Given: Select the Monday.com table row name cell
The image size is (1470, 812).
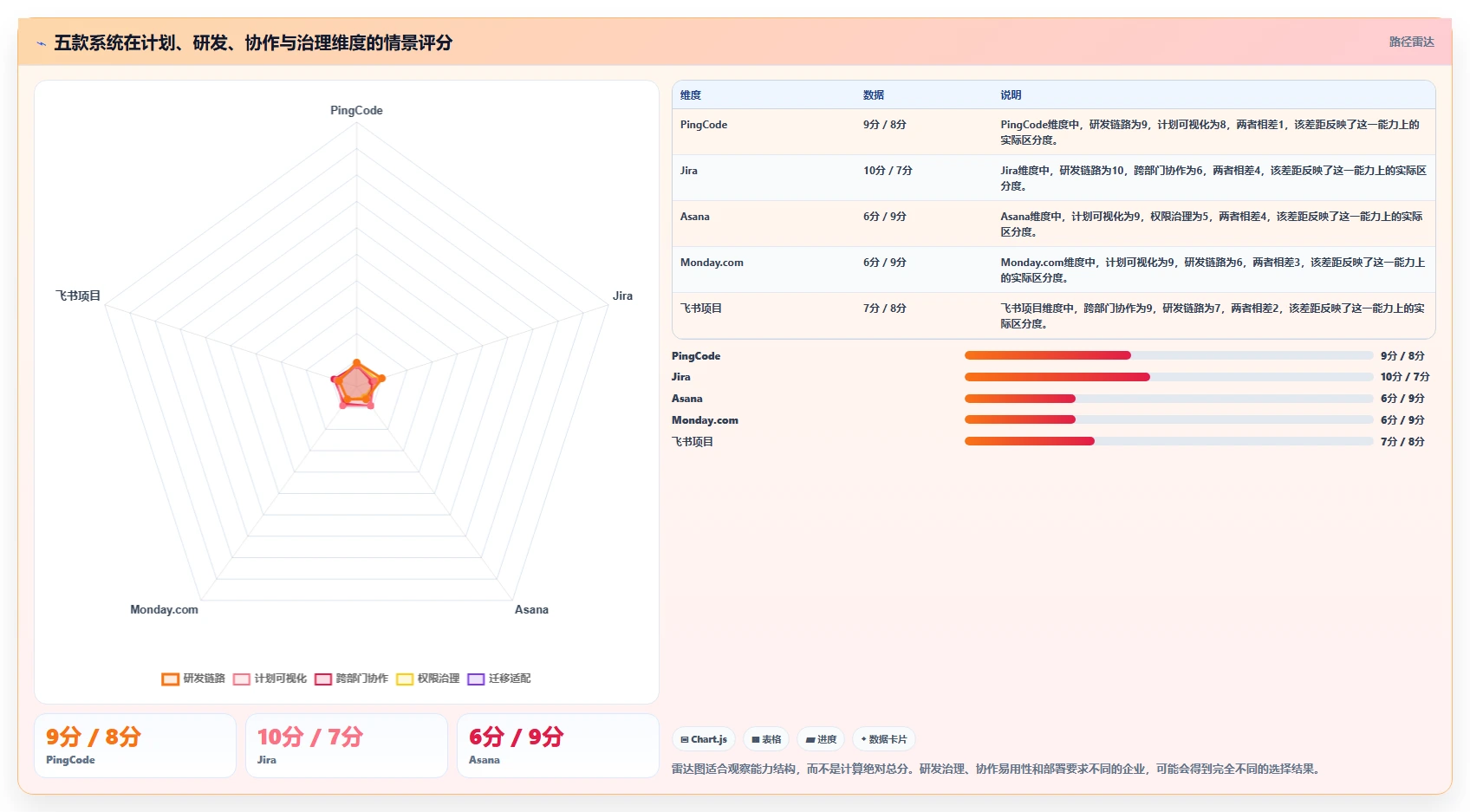Looking at the screenshot, I should [x=764, y=270].
